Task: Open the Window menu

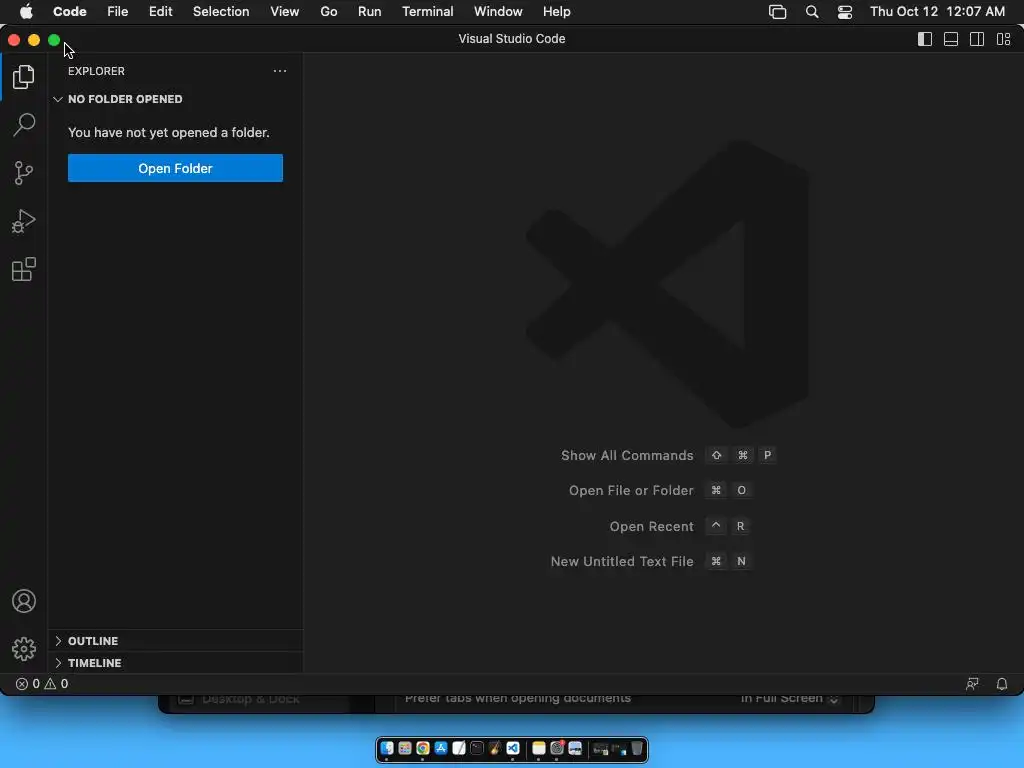Action: click(x=498, y=12)
